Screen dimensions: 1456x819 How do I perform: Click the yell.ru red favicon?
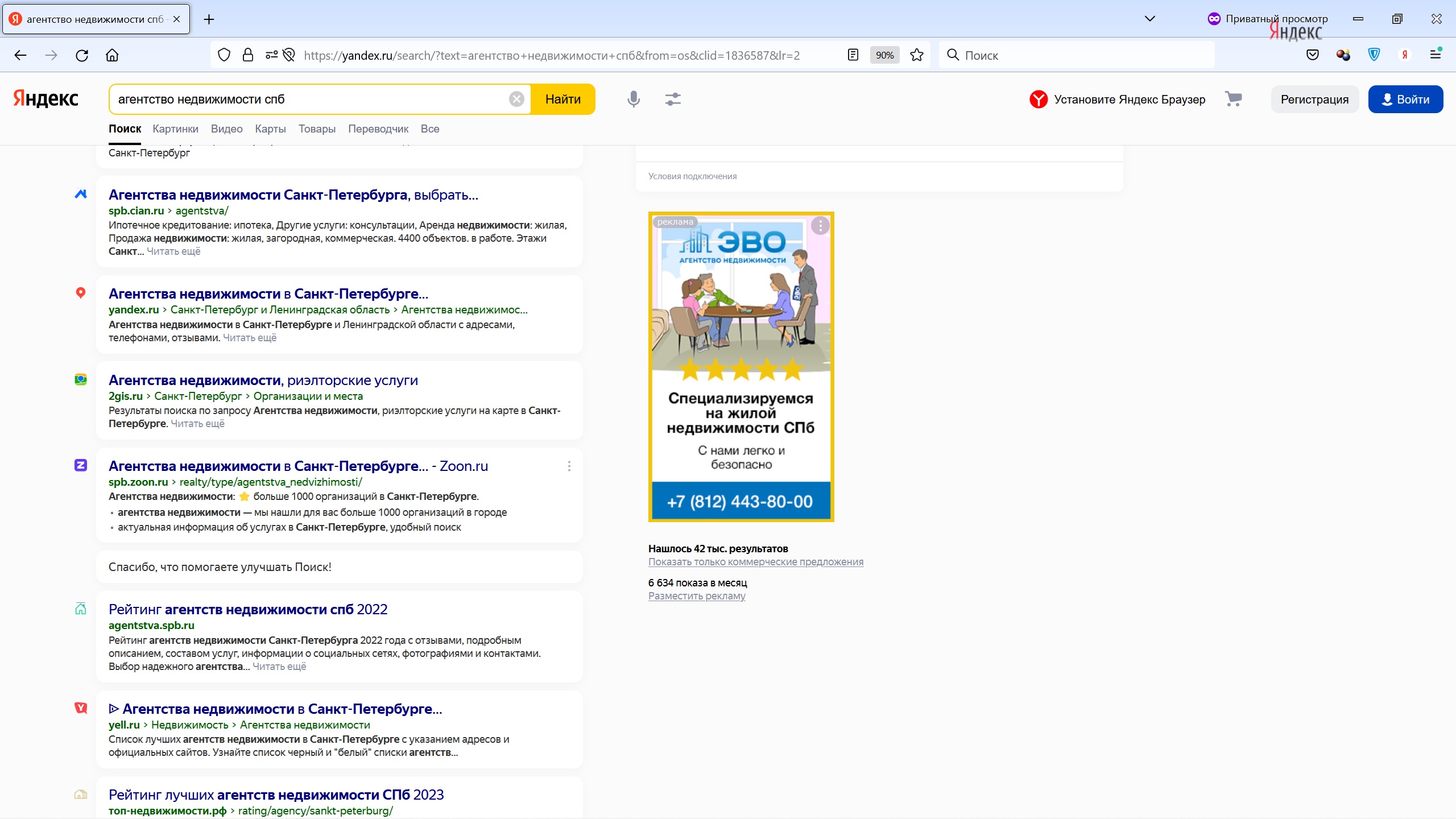click(x=81, y=708)
